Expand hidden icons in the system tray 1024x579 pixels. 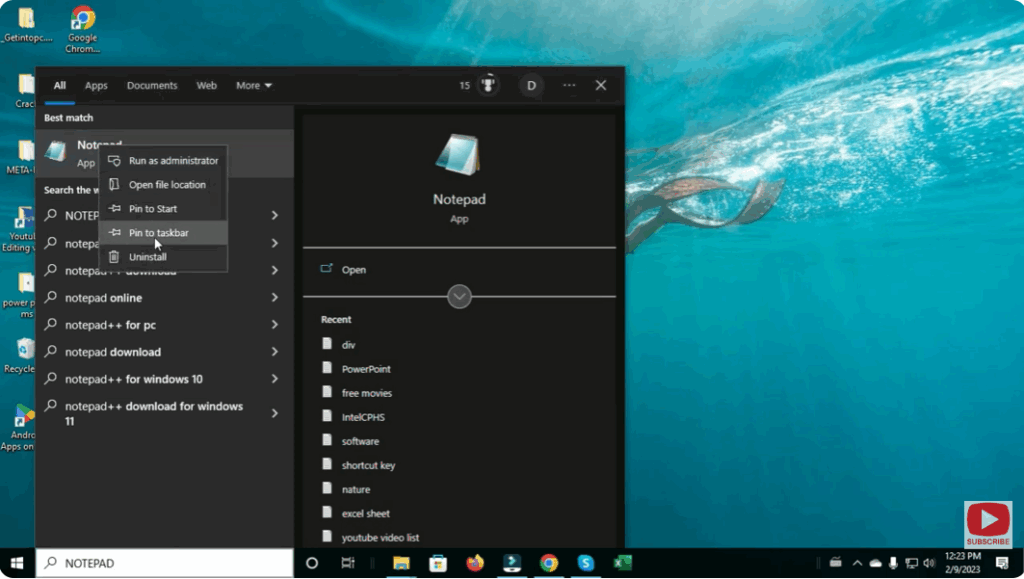tap(858, 563)
